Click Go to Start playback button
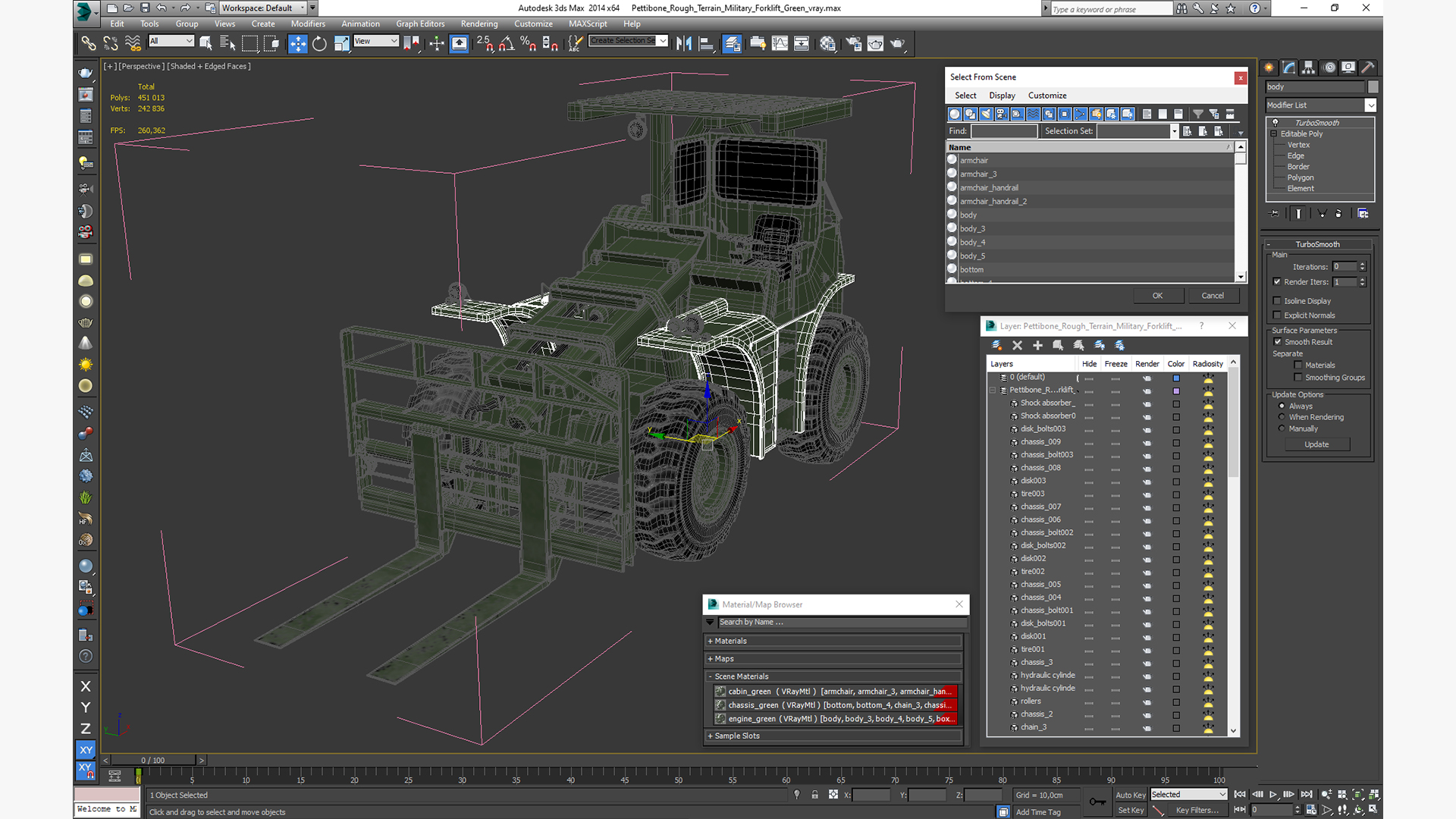1456x819 pixels. (x=1240, y=795)
